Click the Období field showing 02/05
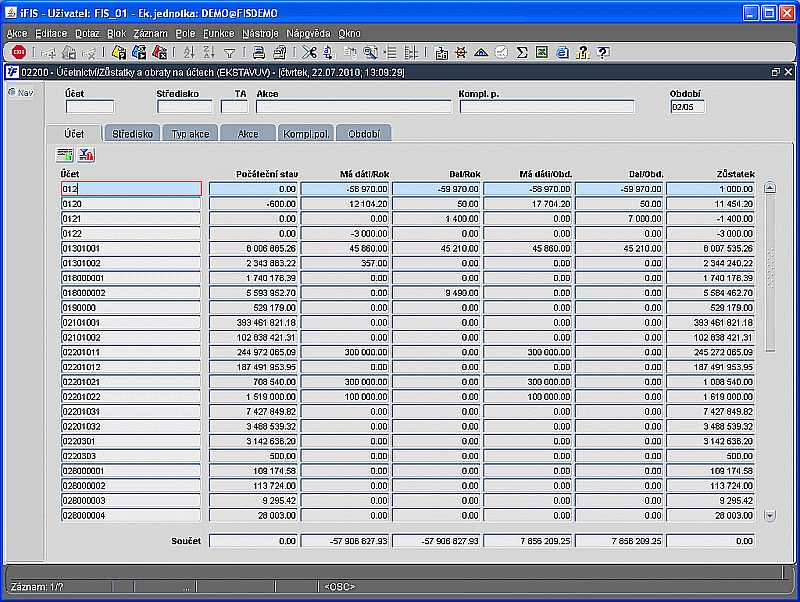 [x=687, y=107]
